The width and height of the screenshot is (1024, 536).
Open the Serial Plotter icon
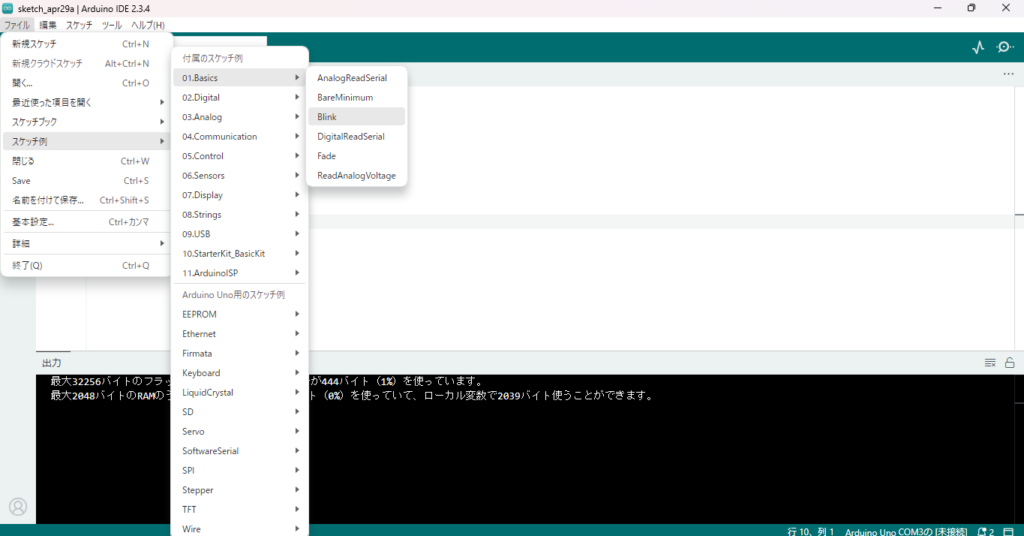[x=978, y=48]
